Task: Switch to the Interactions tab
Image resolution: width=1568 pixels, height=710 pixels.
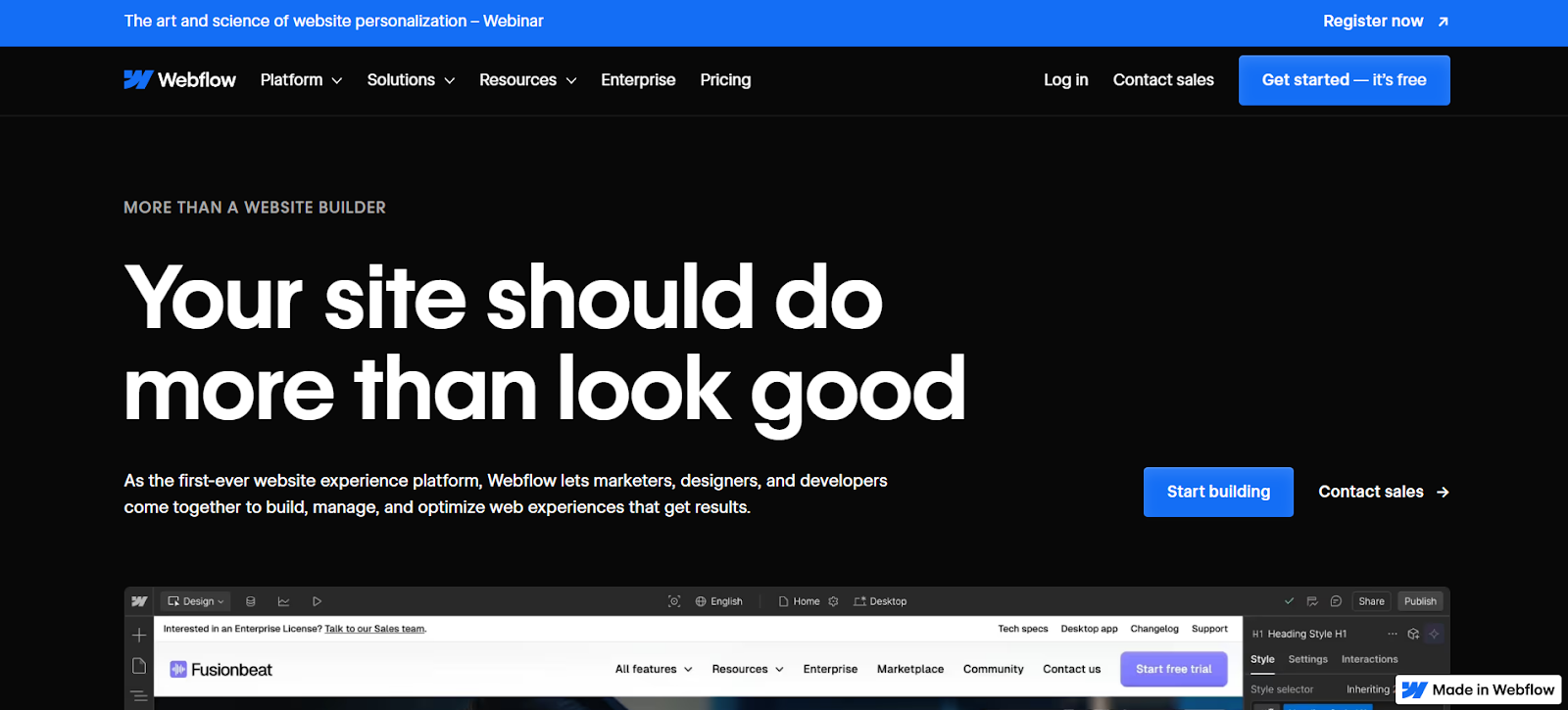Action: [1369, 659]
